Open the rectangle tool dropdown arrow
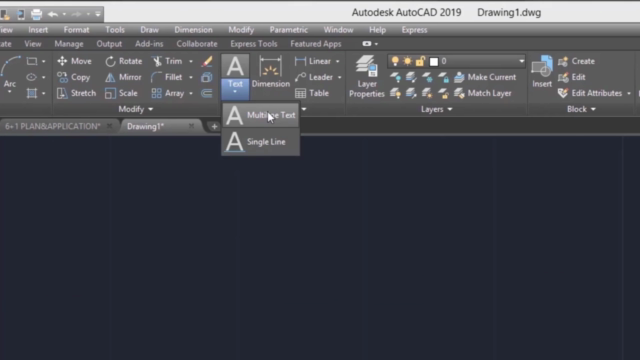640x360 pixels. point(43,61)
